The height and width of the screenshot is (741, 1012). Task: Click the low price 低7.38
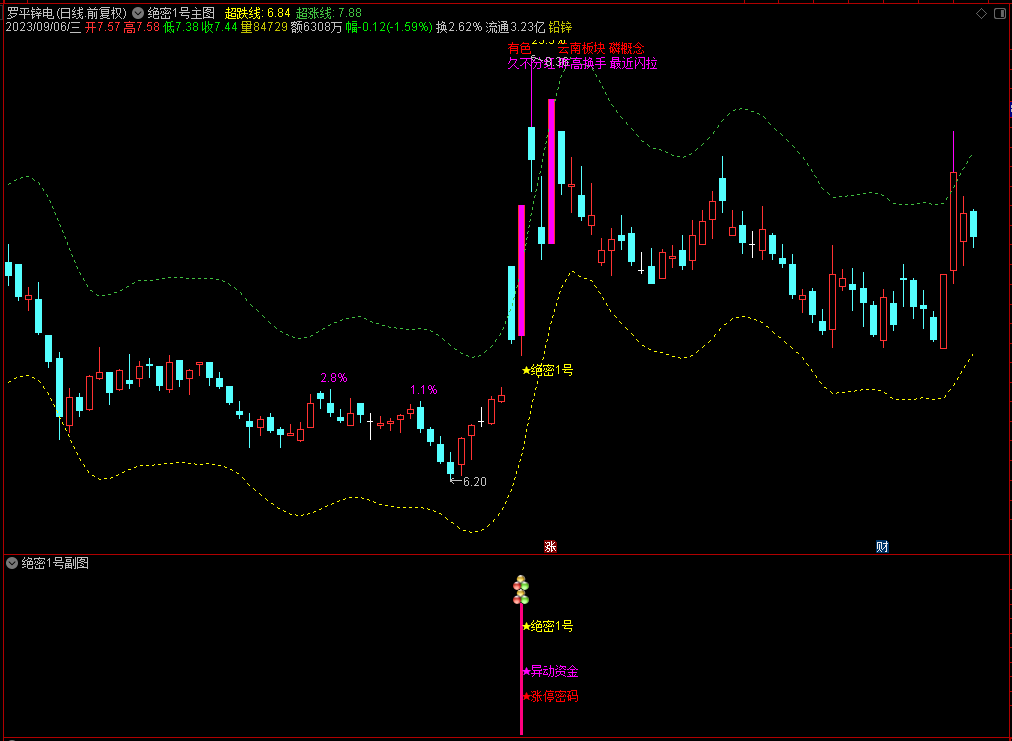181,28
